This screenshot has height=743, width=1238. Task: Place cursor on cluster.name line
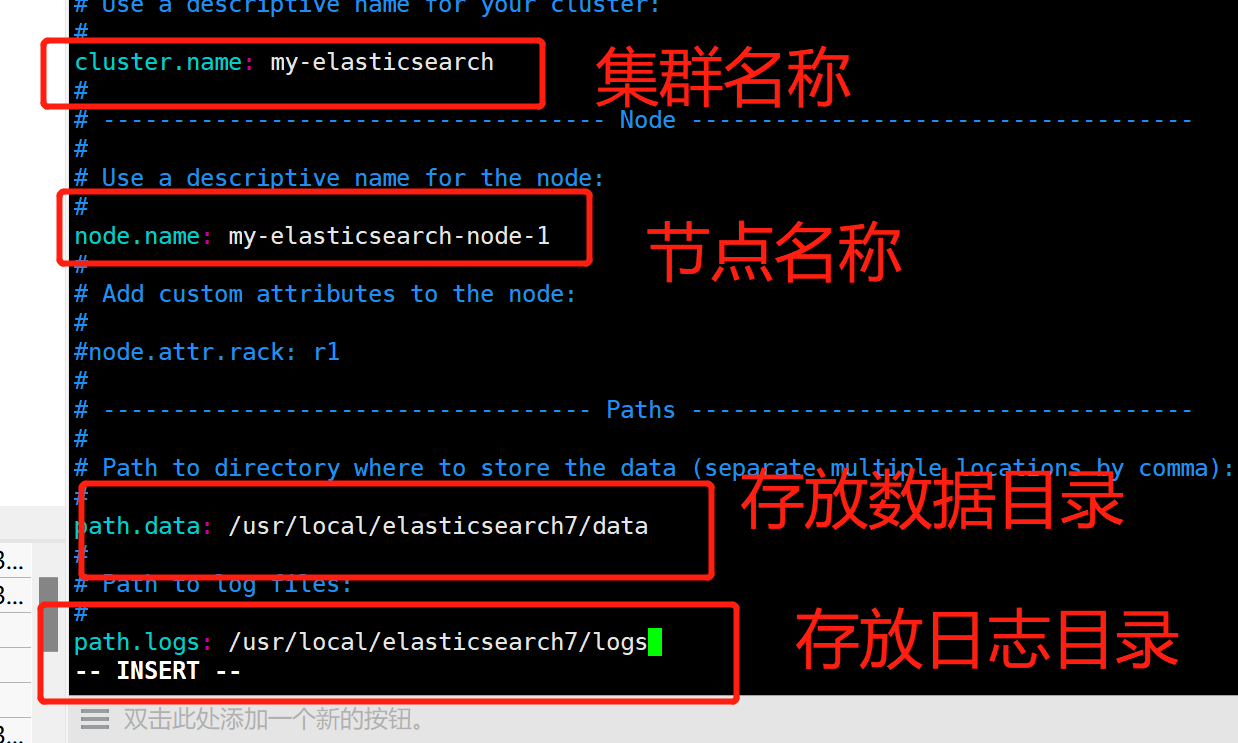[284, 62]
